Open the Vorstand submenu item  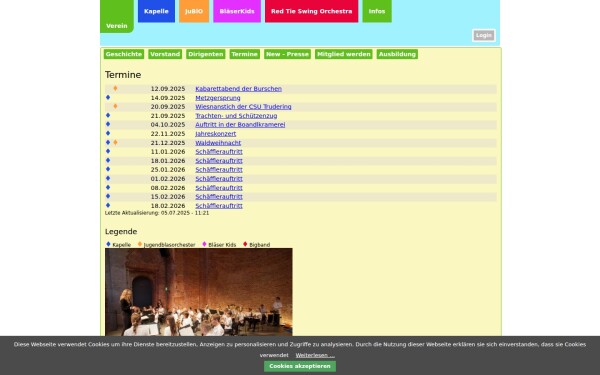click(x=165, y=54)
